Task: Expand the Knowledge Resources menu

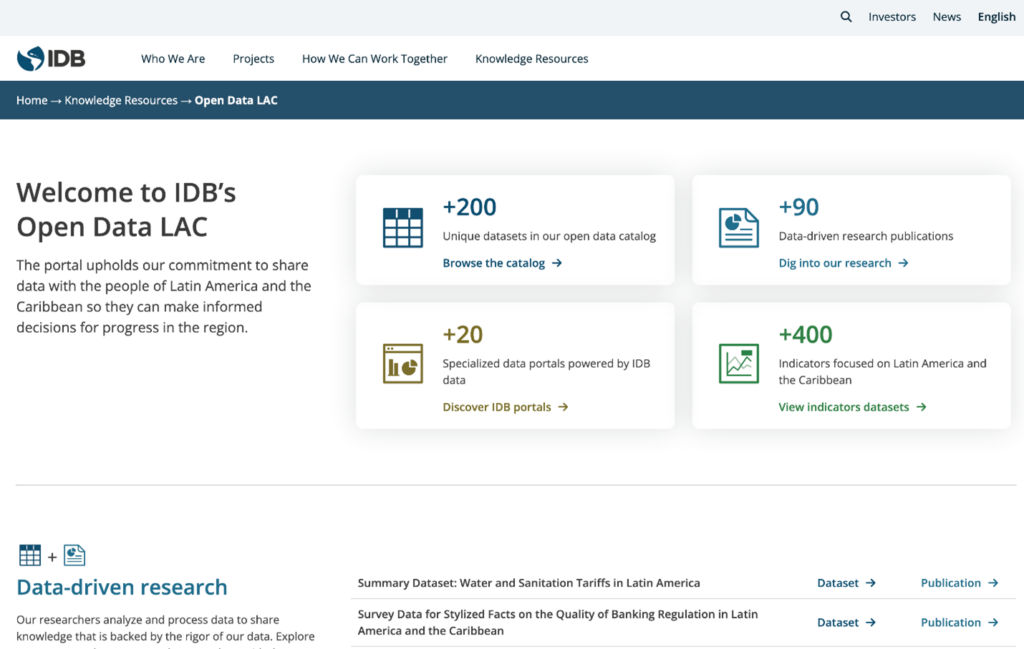Action: click(x=531, y=59)
